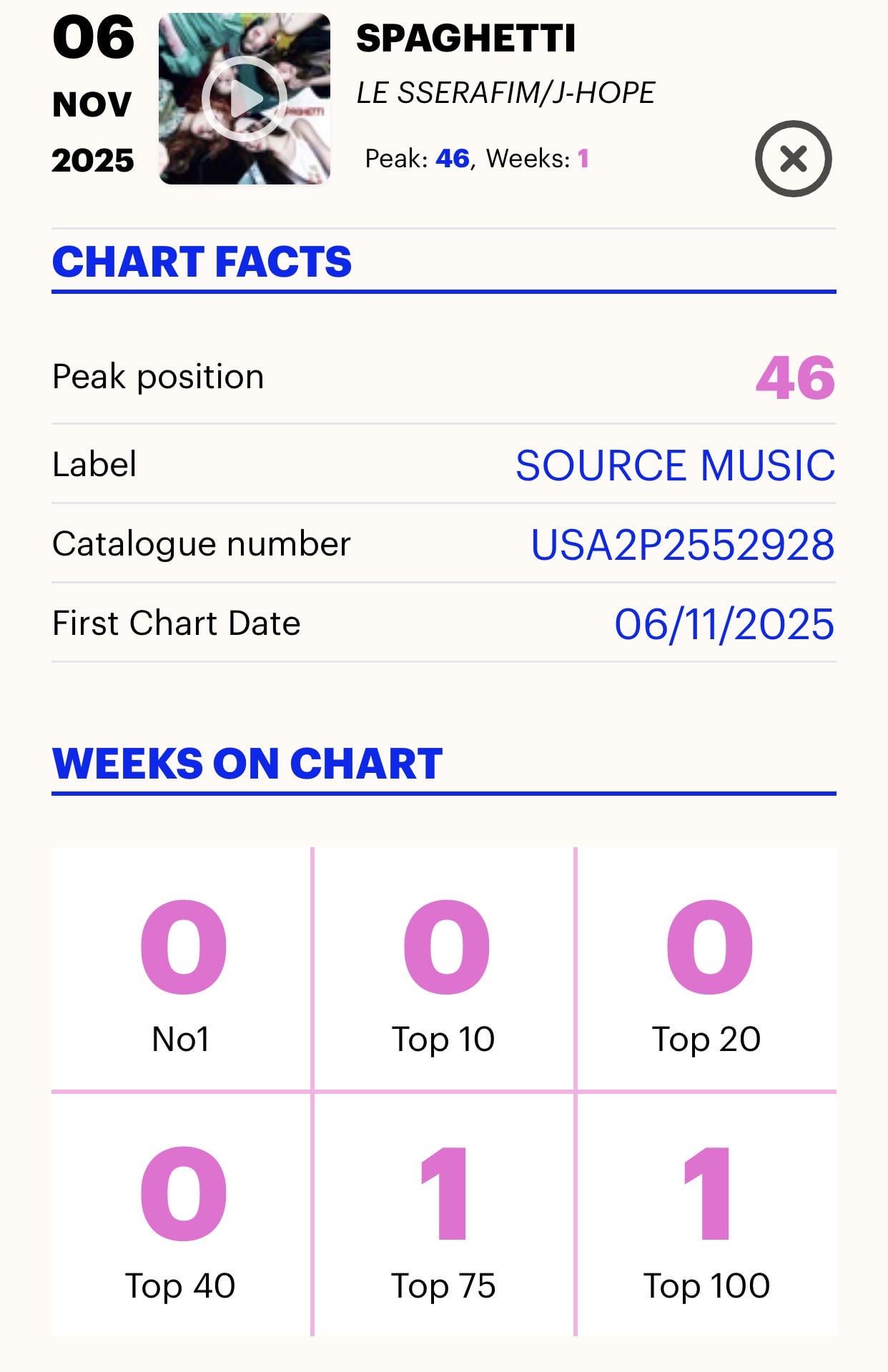The width and height of the screenshot is (888, 1372).
Task: Select the Chart Facts heading
Action: 202,262
